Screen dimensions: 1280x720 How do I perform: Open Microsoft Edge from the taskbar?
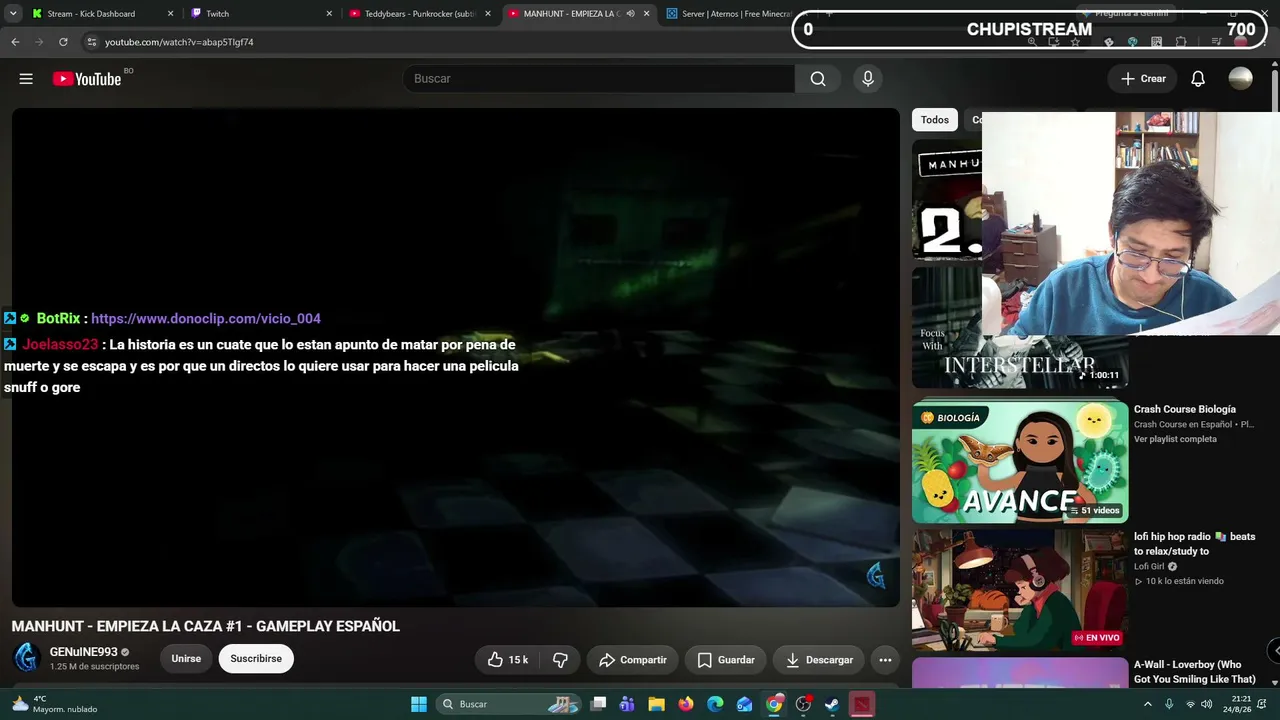[715, 704]
